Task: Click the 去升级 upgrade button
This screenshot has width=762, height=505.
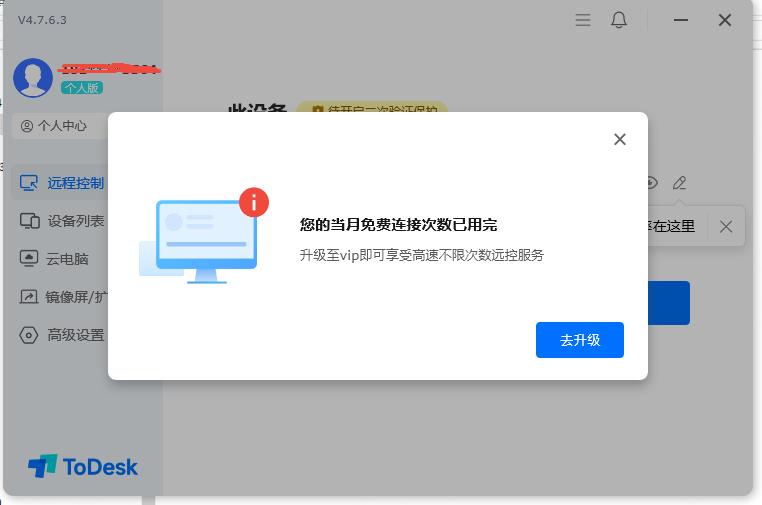Action: coord(580,340)
